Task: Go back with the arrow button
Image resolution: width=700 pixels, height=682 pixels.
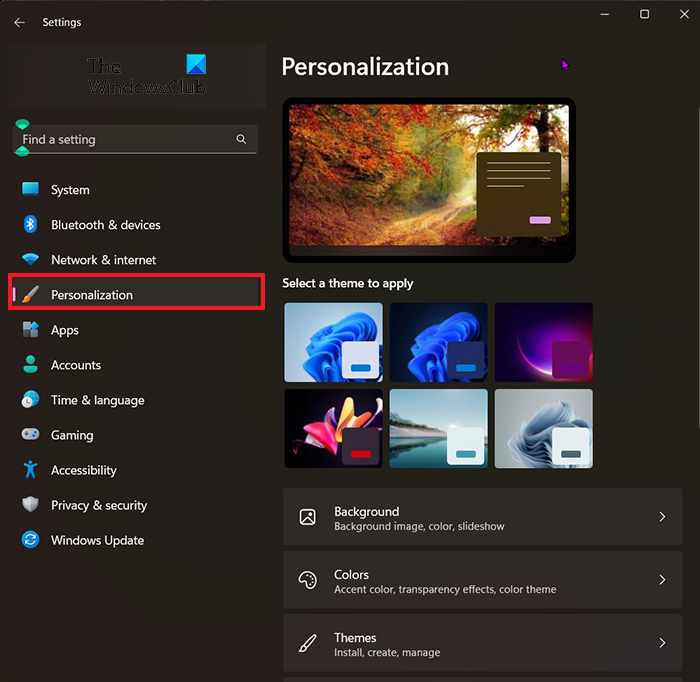Action: click(x=19, y=22)
